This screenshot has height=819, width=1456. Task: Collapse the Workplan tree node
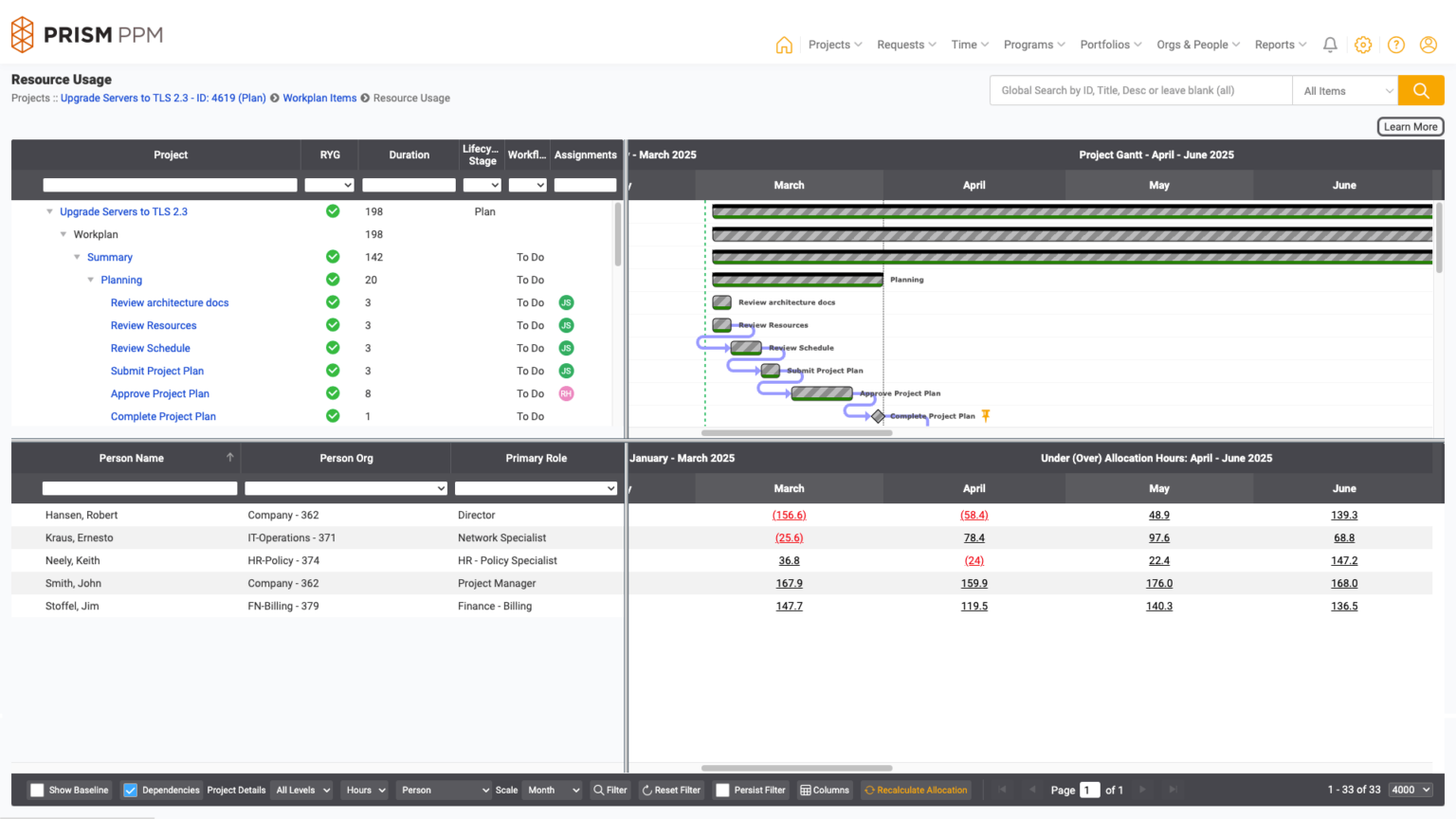pyautogui.click(x=64, y=234)
